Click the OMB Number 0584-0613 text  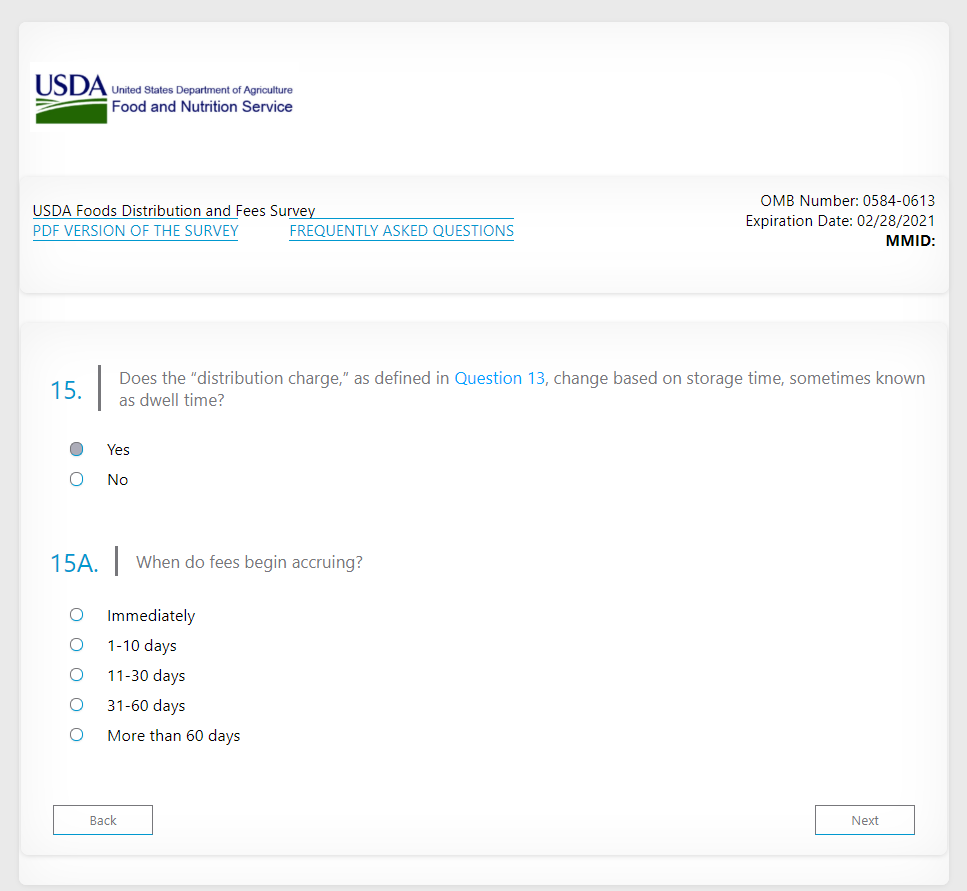pyautogui.click(x=847, y=201)
